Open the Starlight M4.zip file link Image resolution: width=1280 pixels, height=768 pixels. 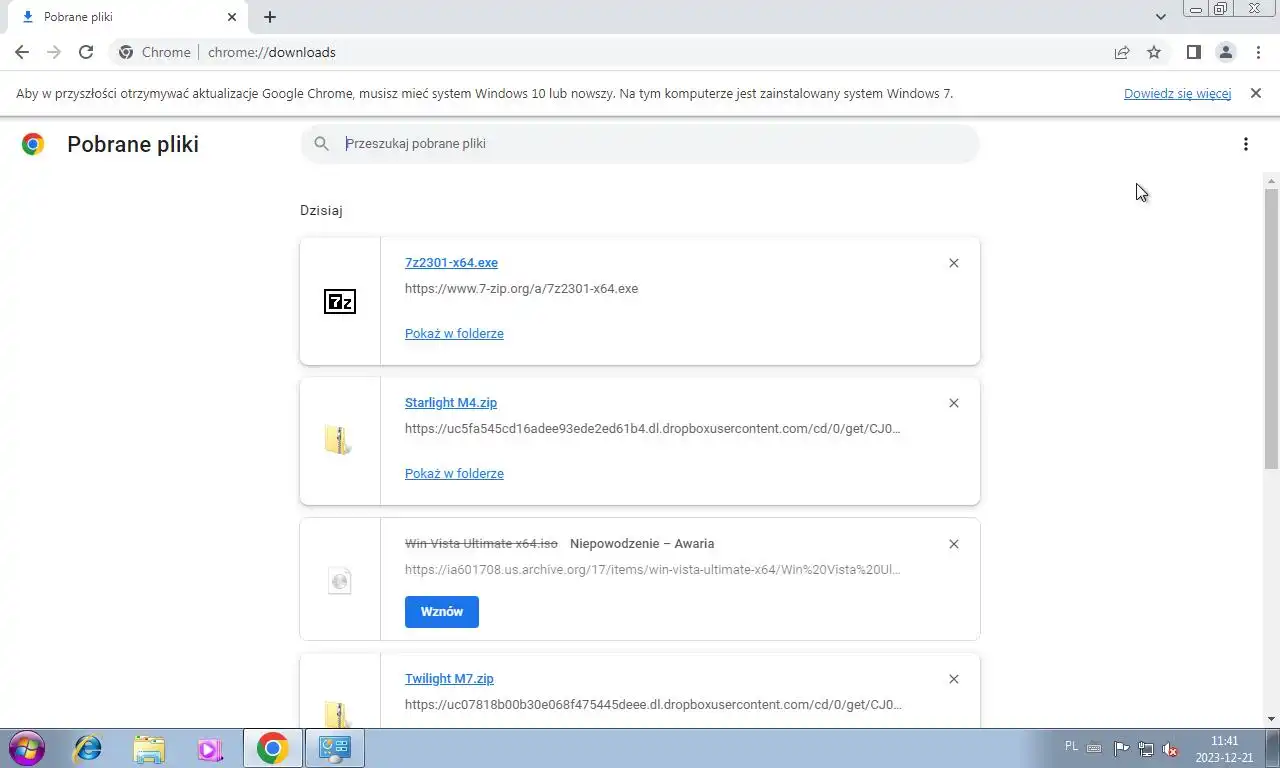(x=451, y=402)
